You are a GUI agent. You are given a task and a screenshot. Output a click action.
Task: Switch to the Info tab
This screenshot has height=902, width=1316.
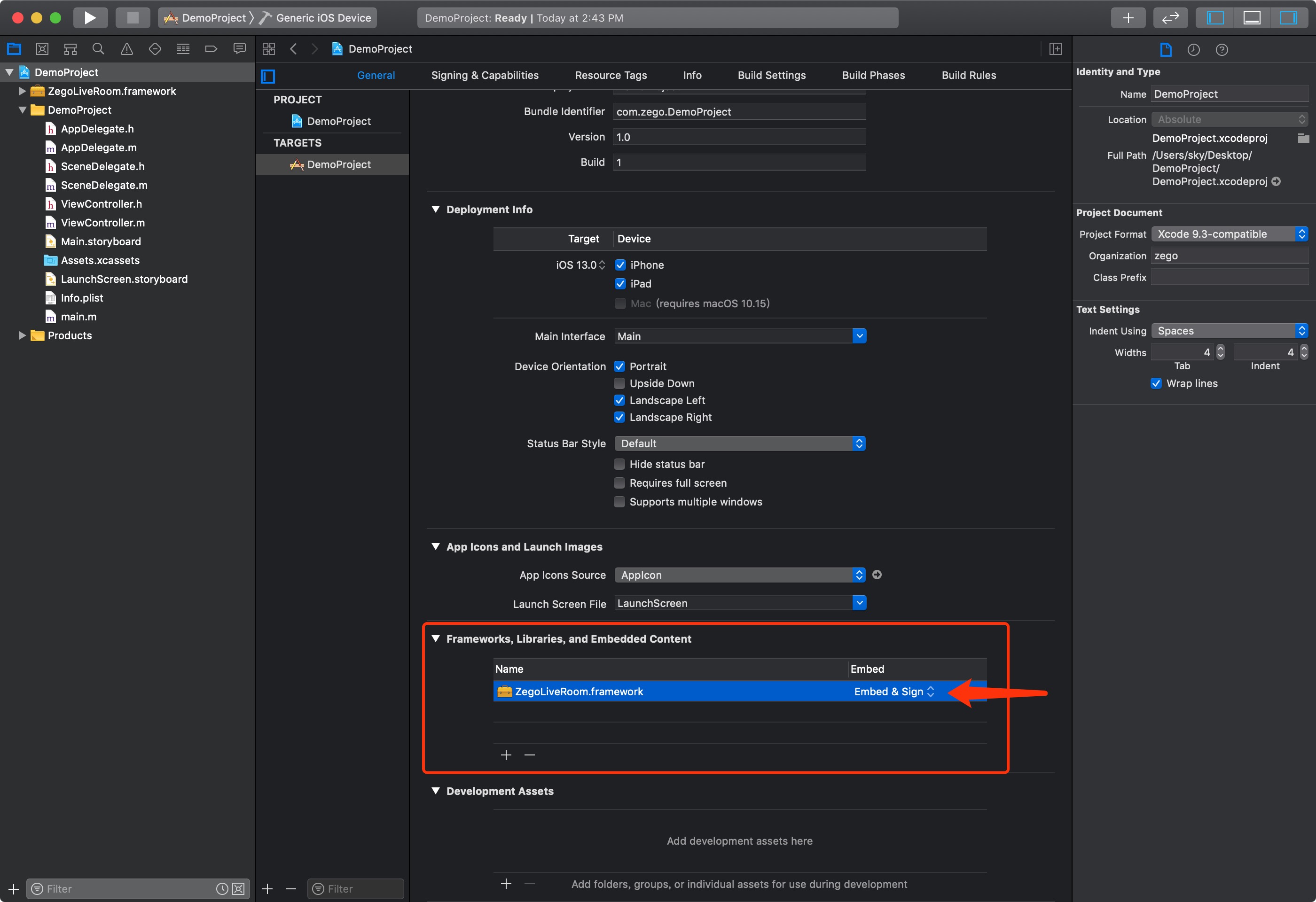point(692,75)
